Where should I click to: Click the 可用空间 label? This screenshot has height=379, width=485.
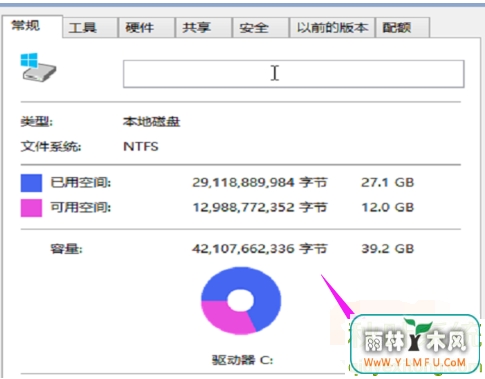click(80, 208)
